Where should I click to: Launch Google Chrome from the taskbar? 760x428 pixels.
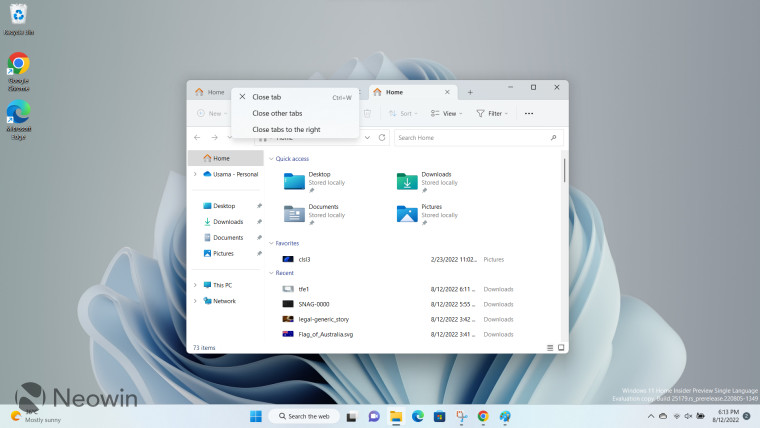pyautogui.click(x=483, y=416)
